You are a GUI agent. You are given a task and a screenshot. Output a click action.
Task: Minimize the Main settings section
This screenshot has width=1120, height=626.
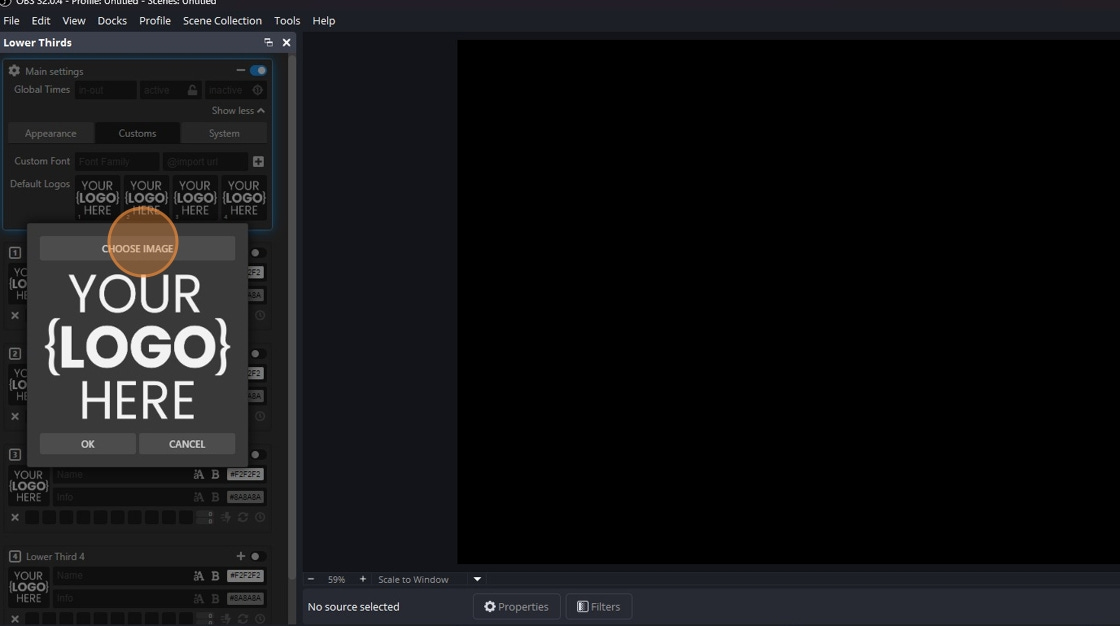tap(241, 70)
